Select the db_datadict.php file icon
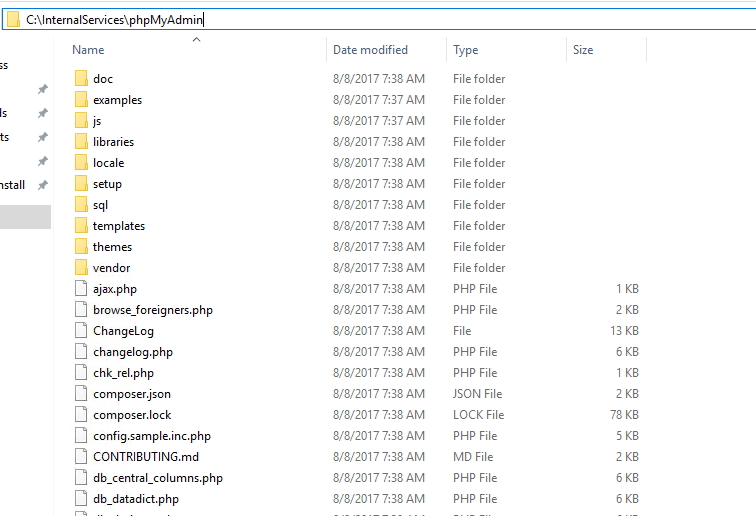 [x=81, y=498]
